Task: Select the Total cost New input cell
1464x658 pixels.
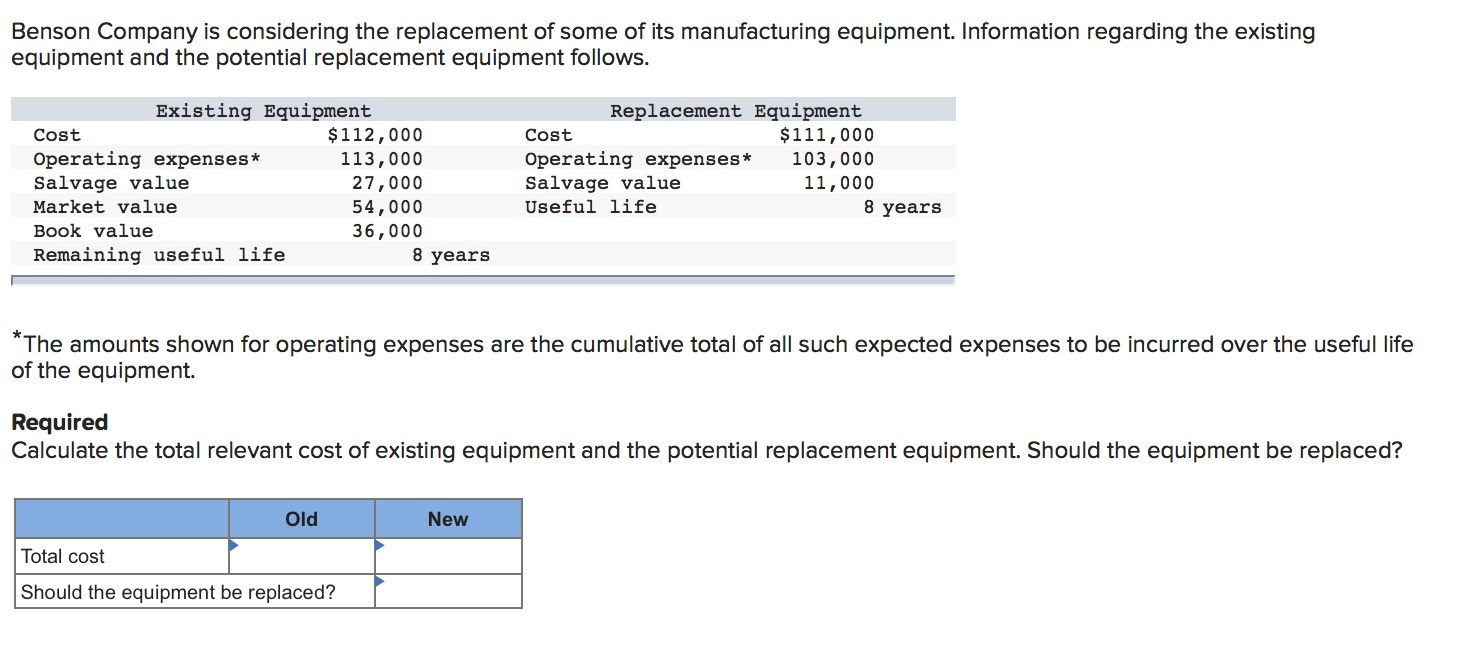Action: pos(448,556)
